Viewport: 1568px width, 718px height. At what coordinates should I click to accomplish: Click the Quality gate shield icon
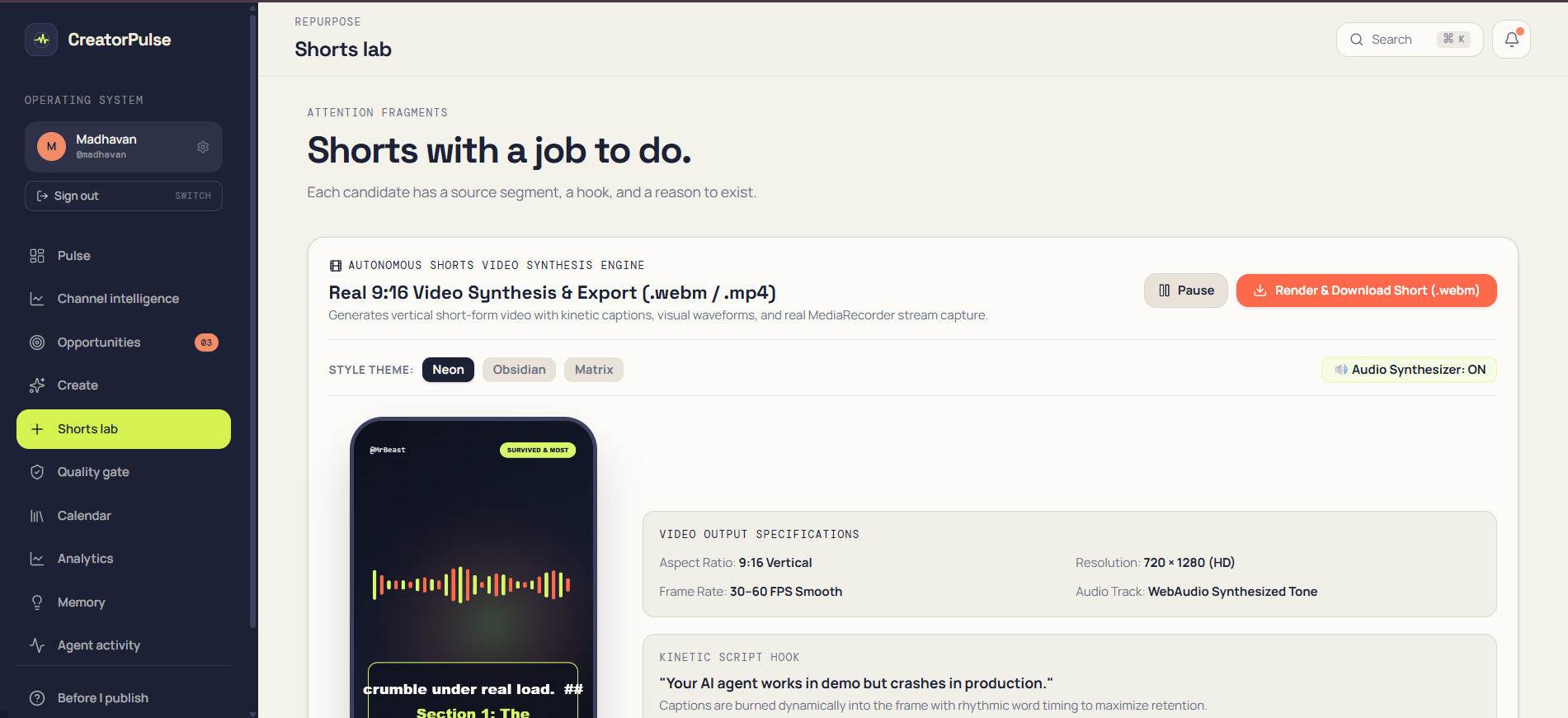pos(37,472)
